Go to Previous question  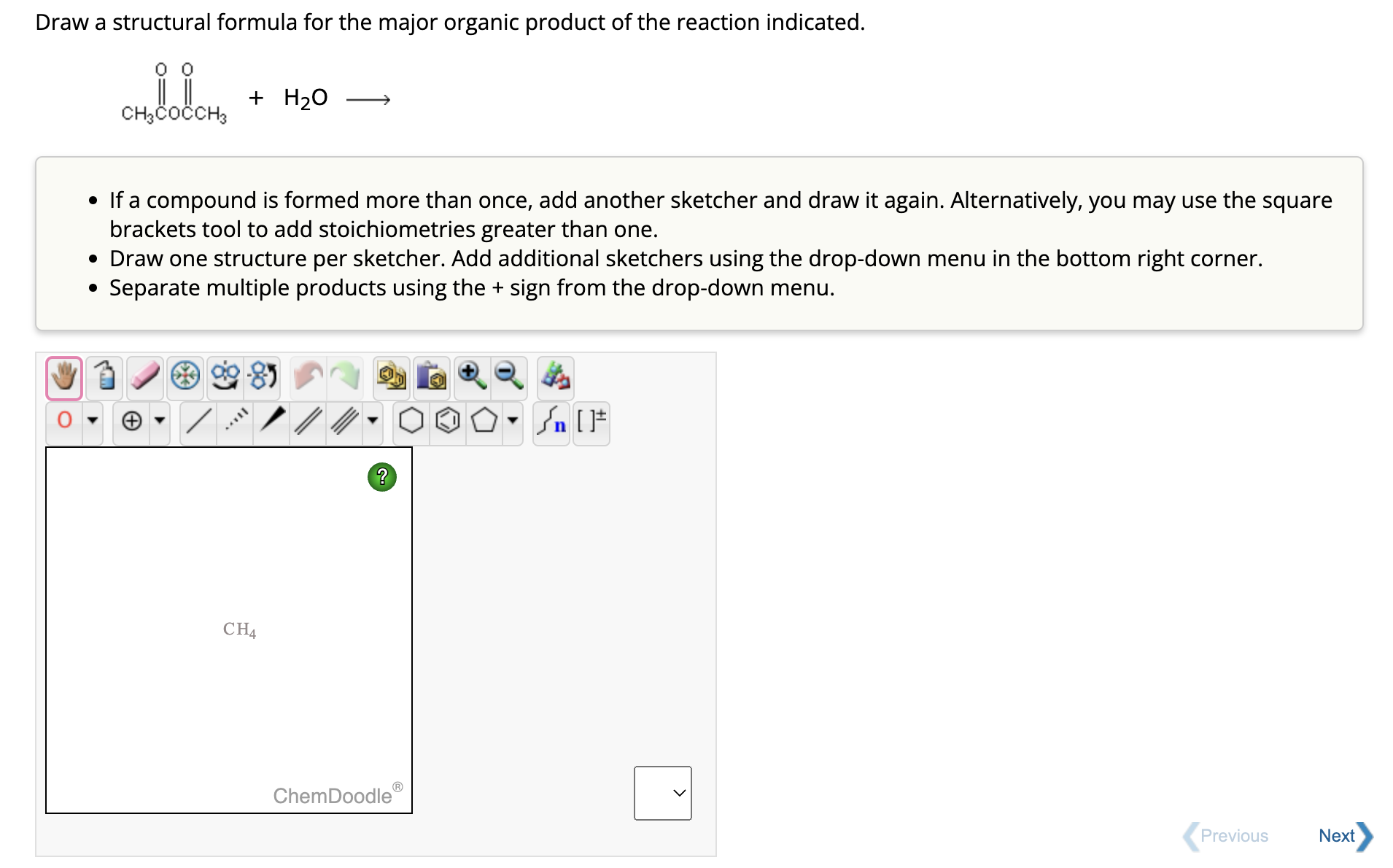pos(1226,836)
